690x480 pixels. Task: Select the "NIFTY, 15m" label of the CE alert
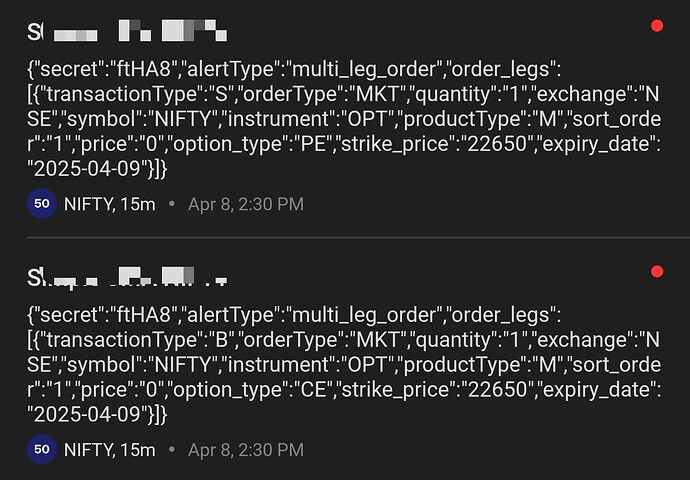pos(110,450)
